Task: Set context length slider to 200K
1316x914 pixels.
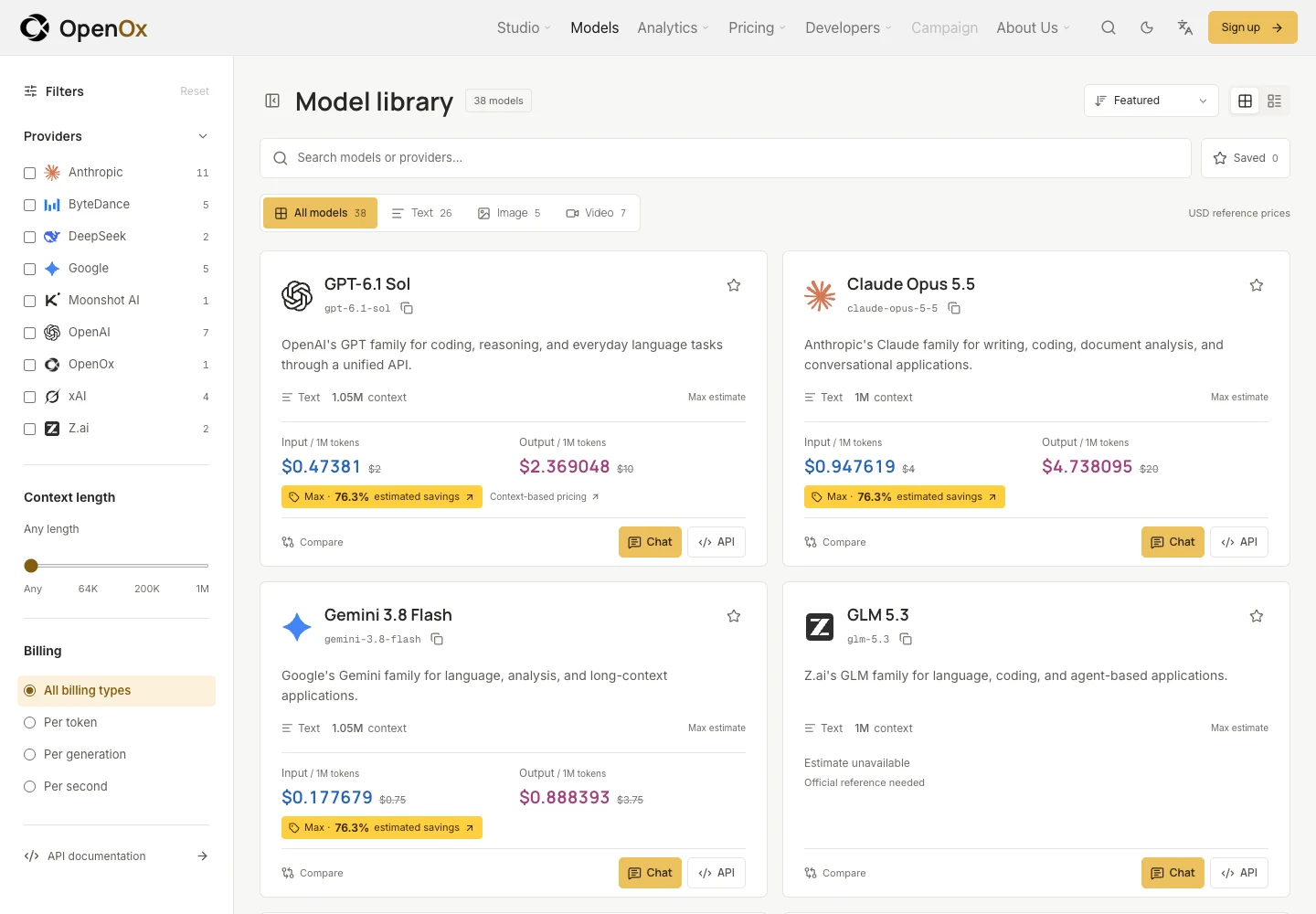Action: click(x=147, y=566)
